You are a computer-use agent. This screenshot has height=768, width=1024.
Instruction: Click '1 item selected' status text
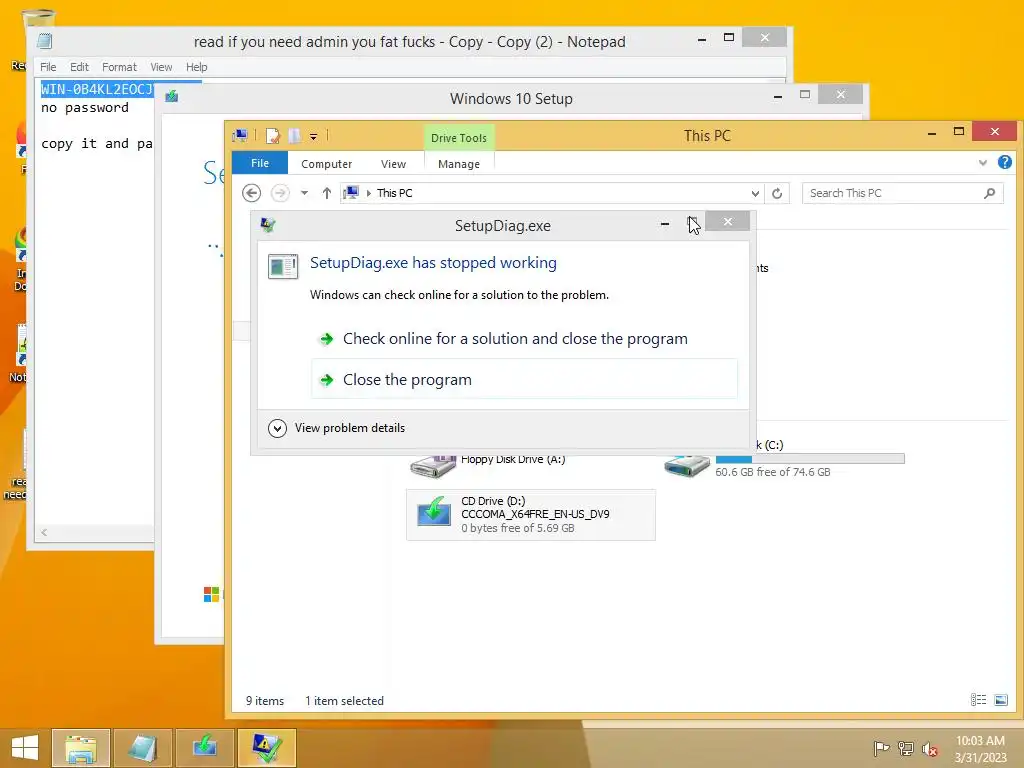(x=344, y=701)
